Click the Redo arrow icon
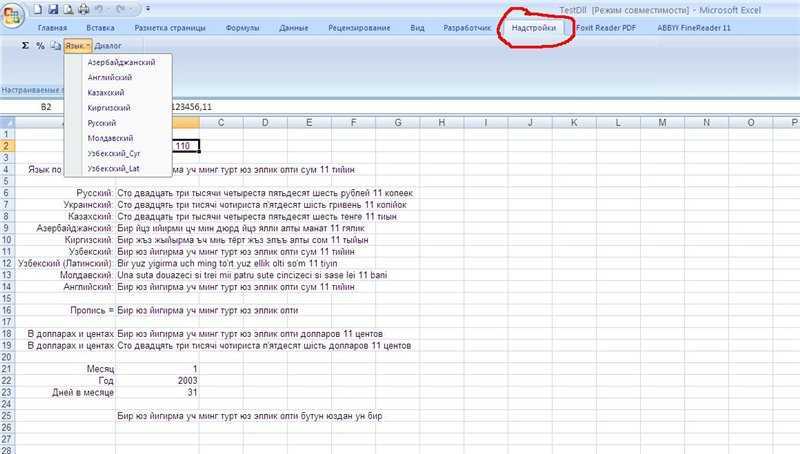 pos(120,9)
